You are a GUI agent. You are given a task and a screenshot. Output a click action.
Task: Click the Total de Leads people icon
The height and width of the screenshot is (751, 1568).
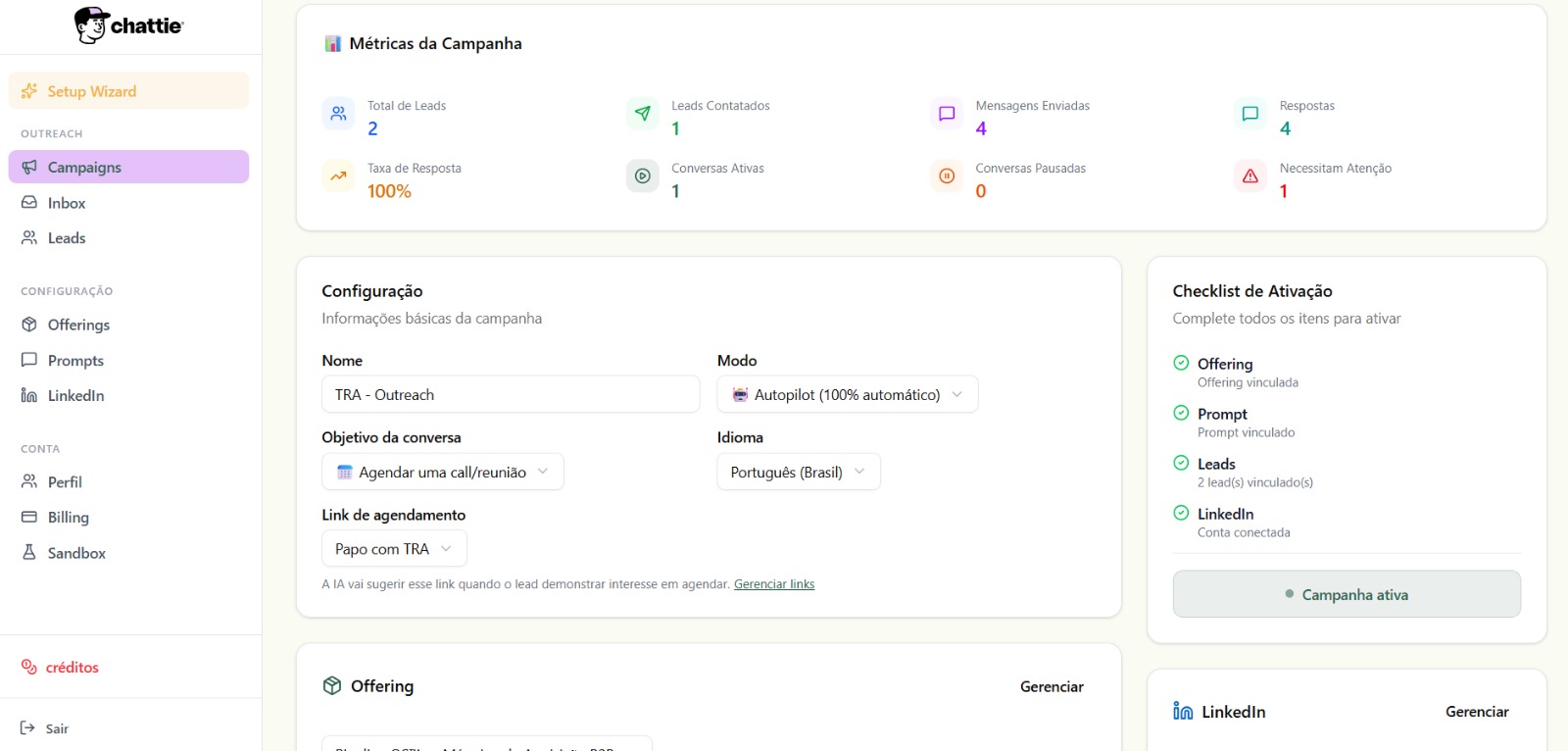(x=338, y=114)
